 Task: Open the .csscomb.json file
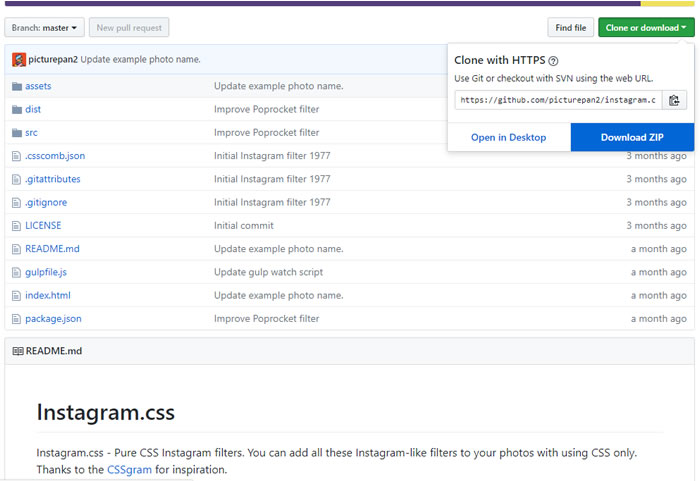(55, 155)
